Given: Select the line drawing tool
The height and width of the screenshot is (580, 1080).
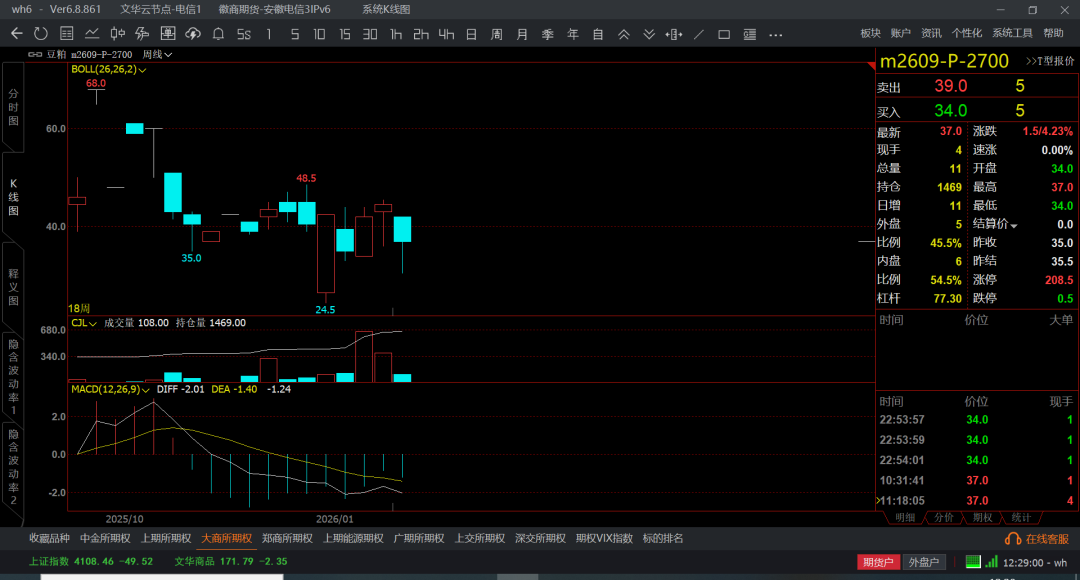Looking at the screenshot, I should pyautogui.click(x=698, y=34).
